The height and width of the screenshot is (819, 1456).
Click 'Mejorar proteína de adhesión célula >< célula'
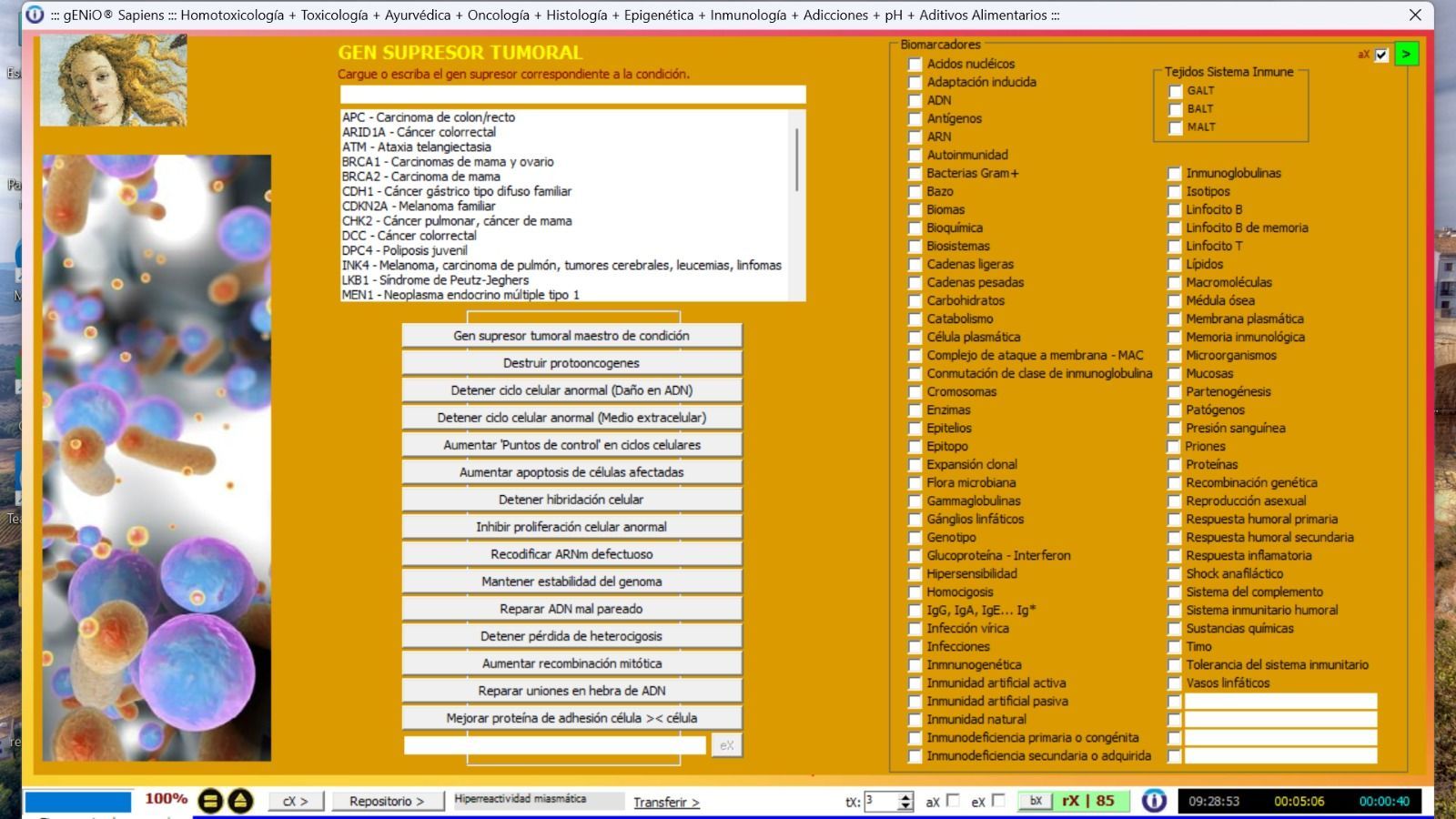coord(571,718)
